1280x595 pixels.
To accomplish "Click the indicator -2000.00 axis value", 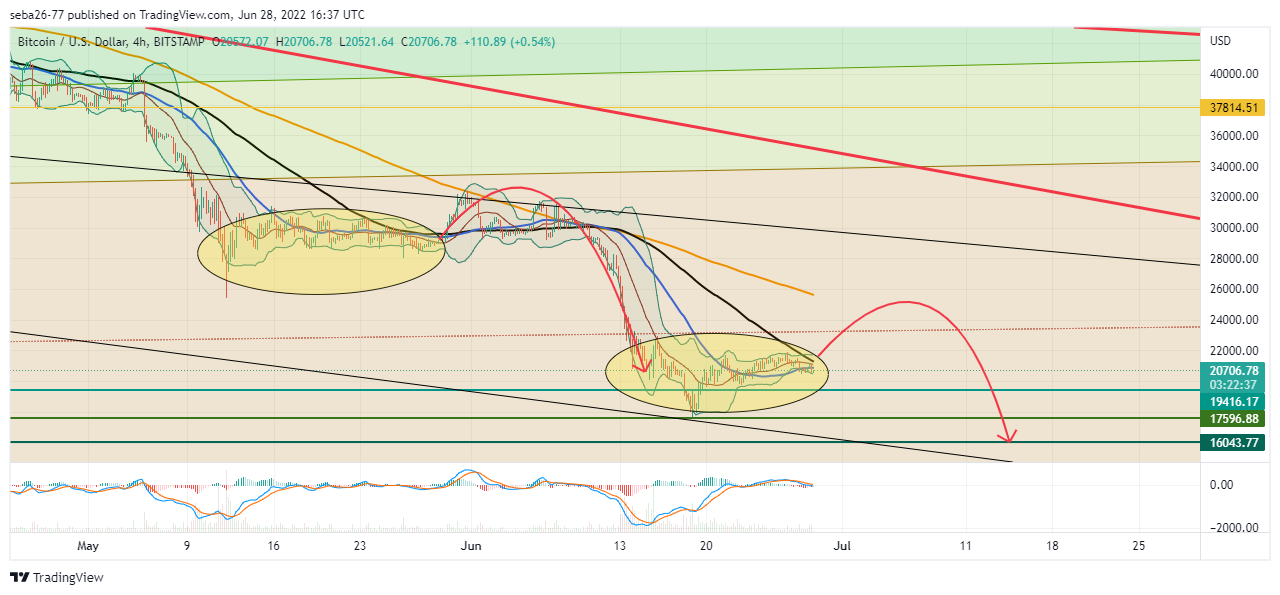I will pyautogui.click(x=1233, y=528).
